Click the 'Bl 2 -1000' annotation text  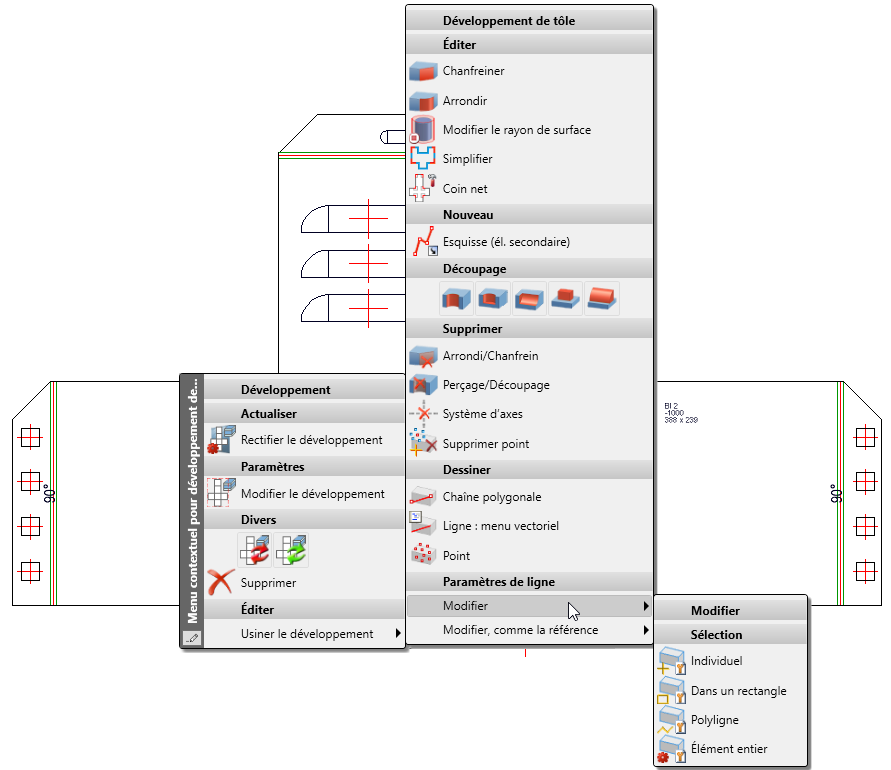coord(681,413)
